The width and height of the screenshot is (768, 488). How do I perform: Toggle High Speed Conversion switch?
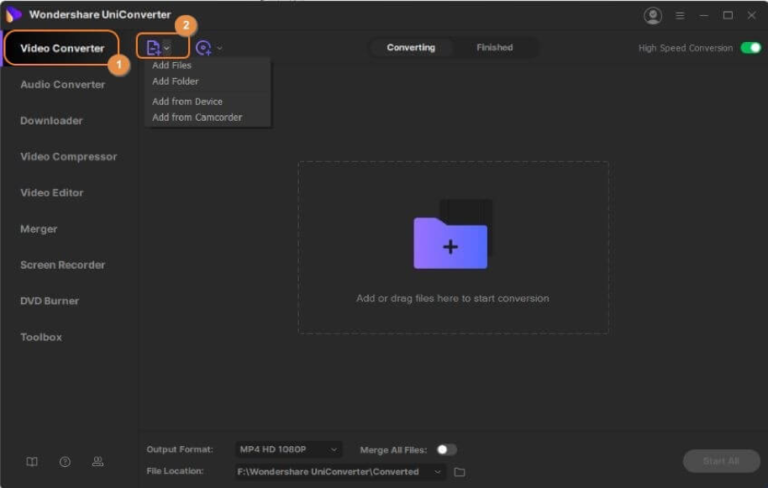coord(750,48)
